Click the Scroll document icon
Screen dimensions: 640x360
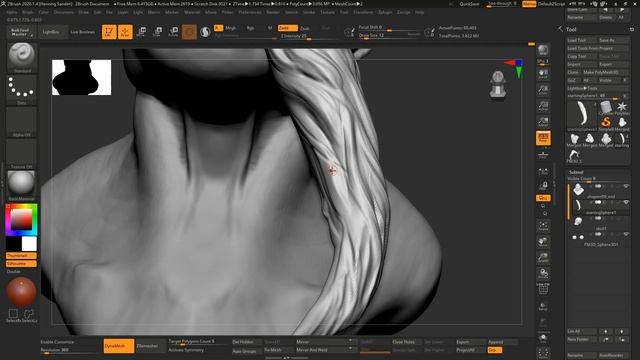[x=543, y=74]
